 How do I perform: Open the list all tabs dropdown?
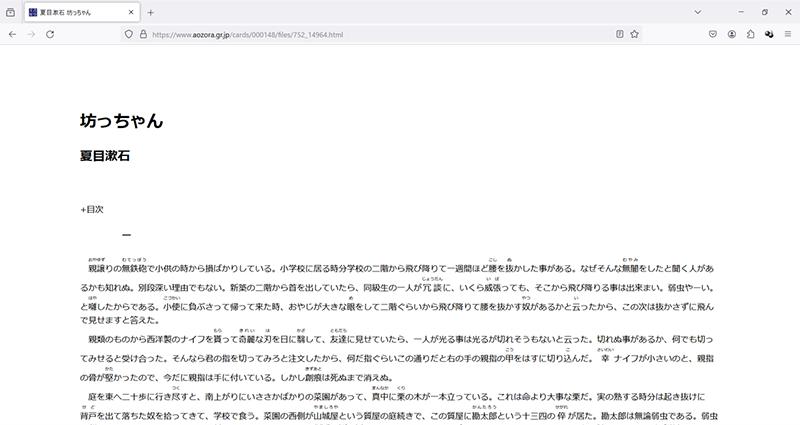click(697, 12)
